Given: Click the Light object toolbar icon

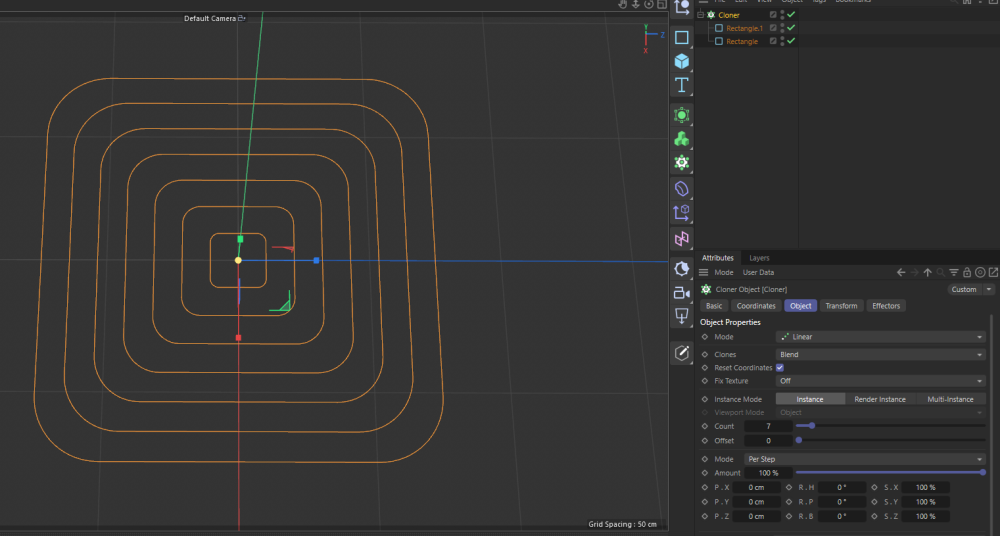Looking at the screenshot, I should pyautogui.click(x=681, y=269).
